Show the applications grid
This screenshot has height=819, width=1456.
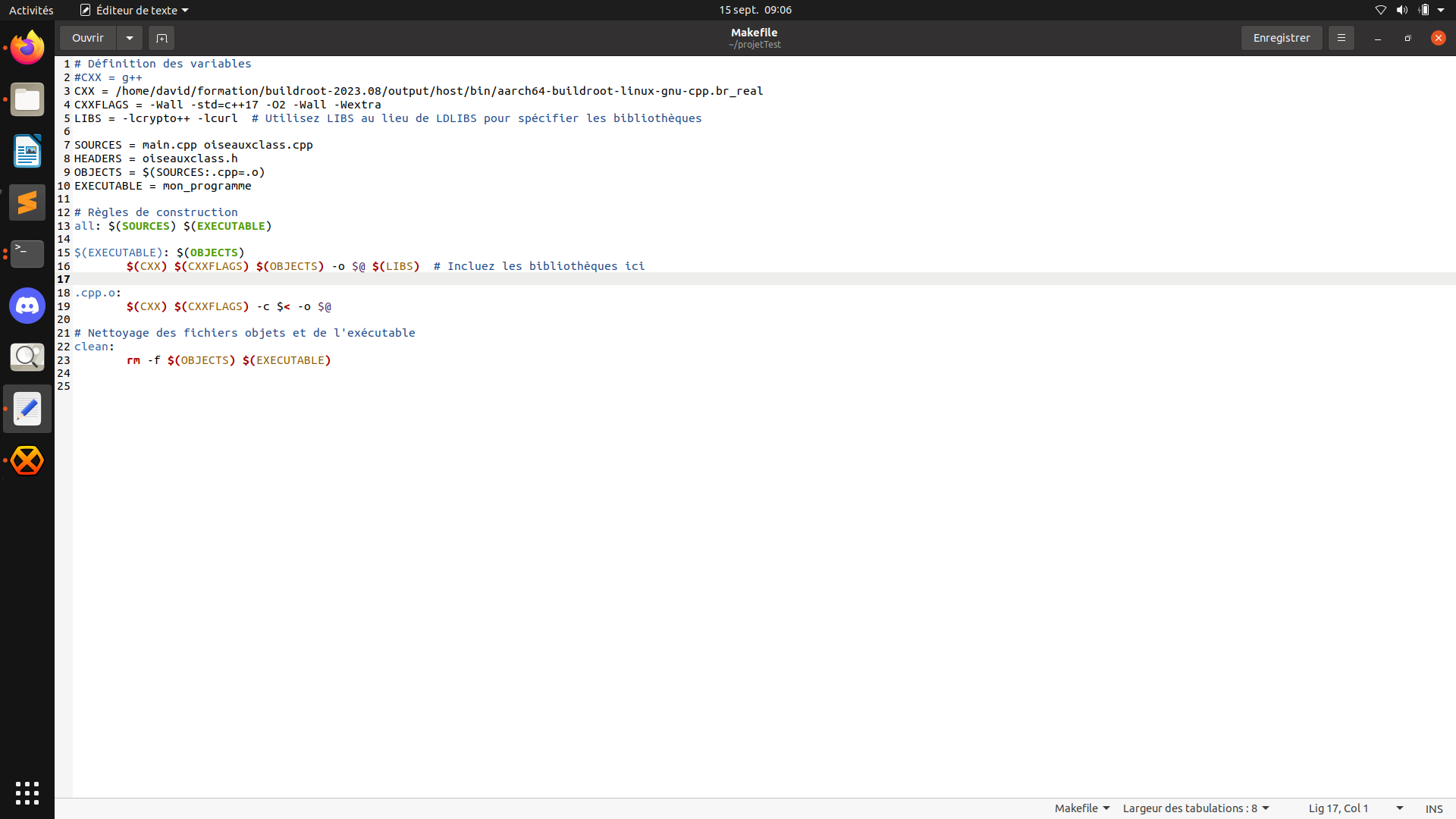tap(27, 792)
